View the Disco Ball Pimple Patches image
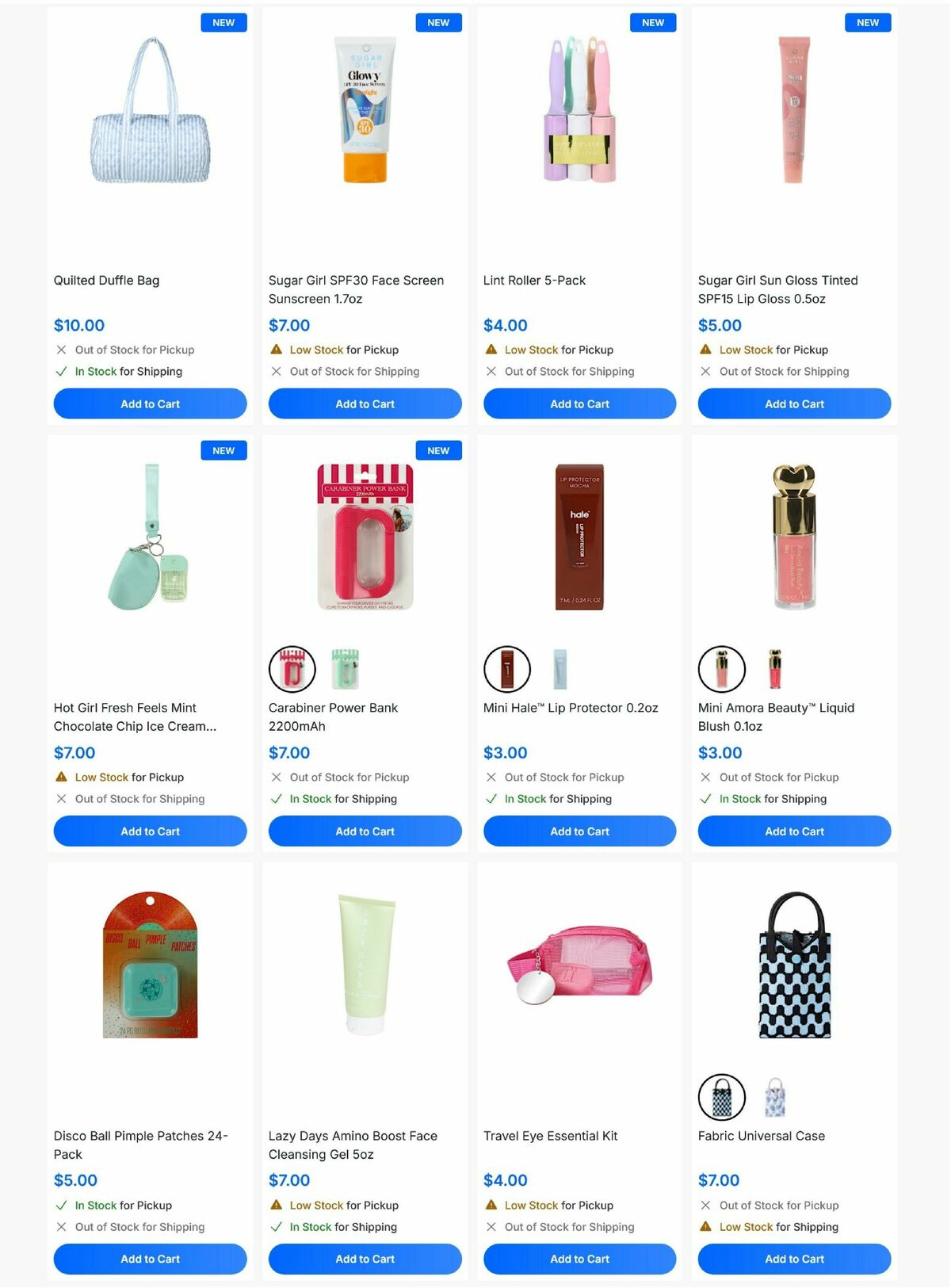This screenshot has width=951, height=1288. 151,965
